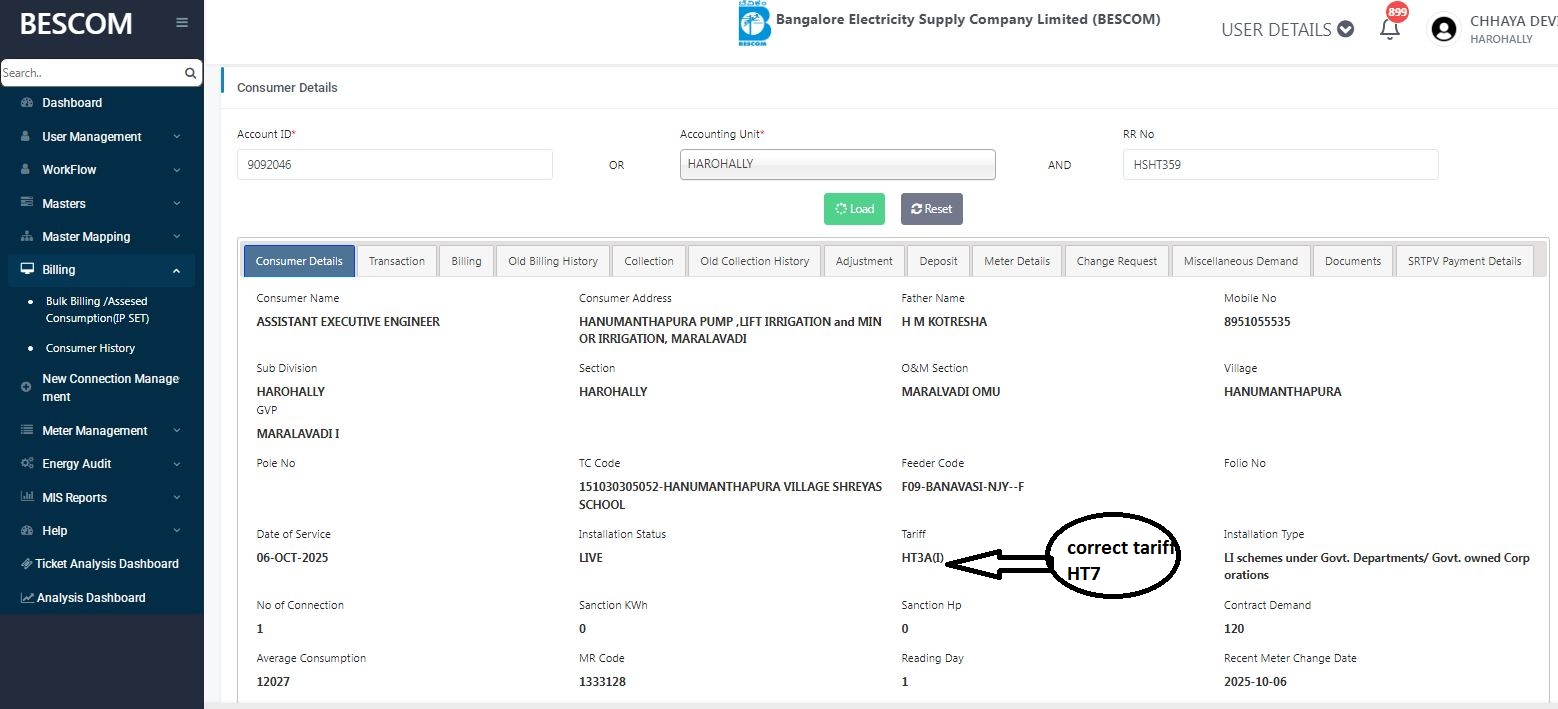The width and height of the screenshot is (1558, 709).
Task: Click the tariff value HT3A(I)
Action: tap(922, 558)
